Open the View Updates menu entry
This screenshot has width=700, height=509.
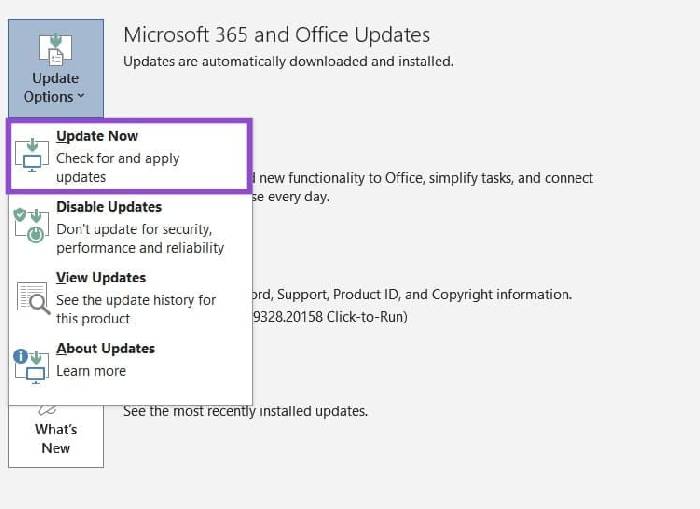click(x=101, y=277)
